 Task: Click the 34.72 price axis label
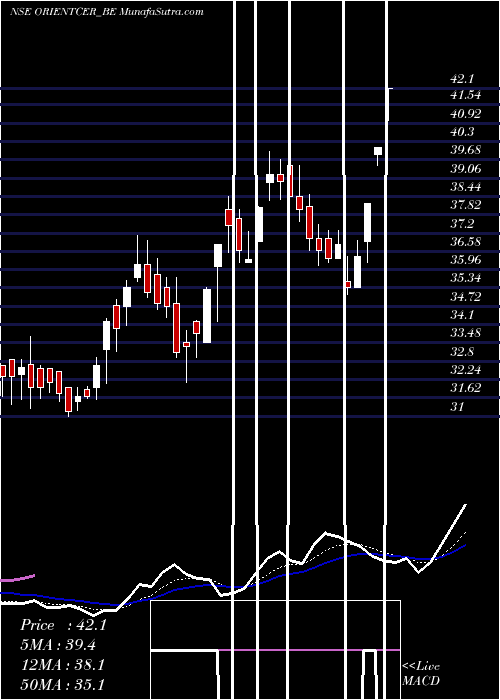(466, 297)
